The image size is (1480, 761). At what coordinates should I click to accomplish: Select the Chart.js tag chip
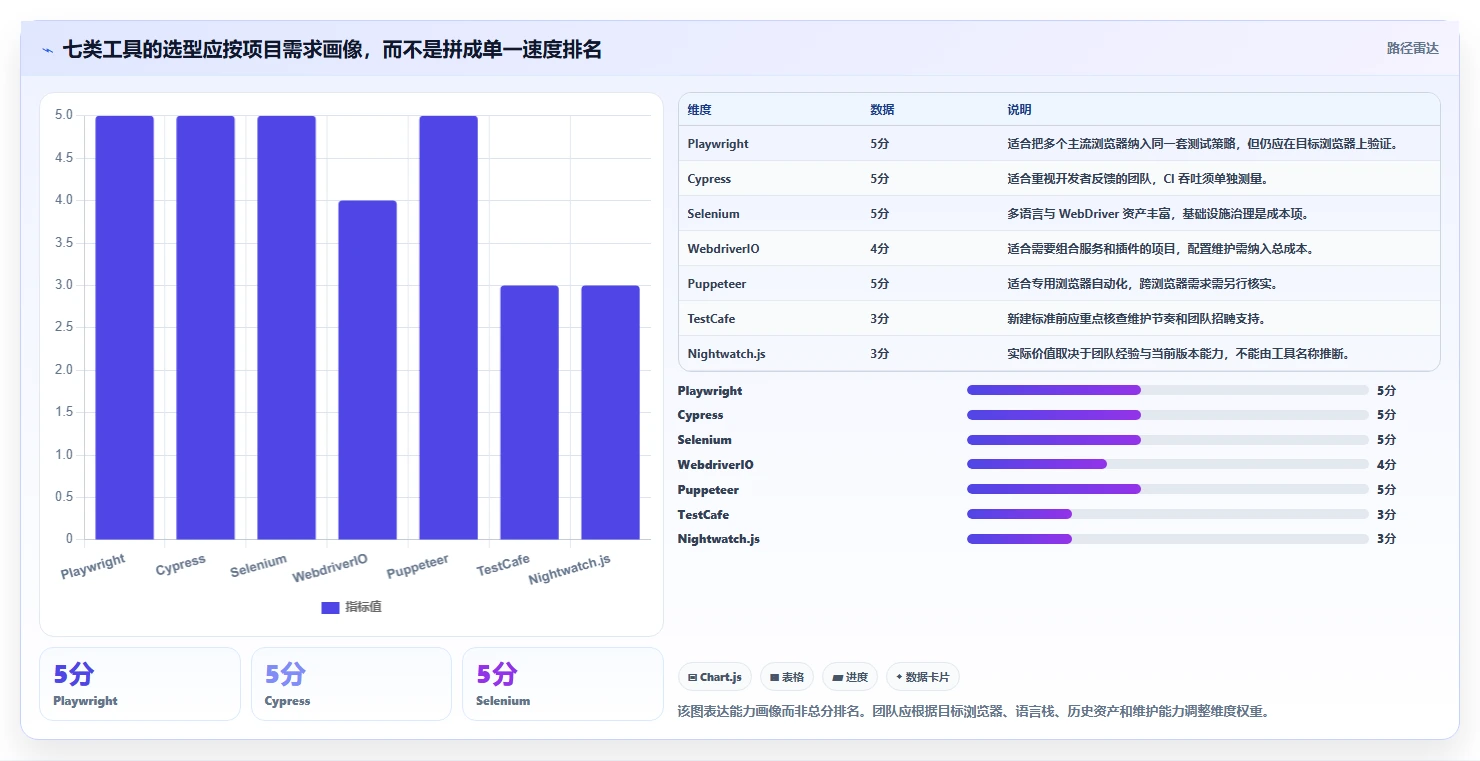point(715,677)
